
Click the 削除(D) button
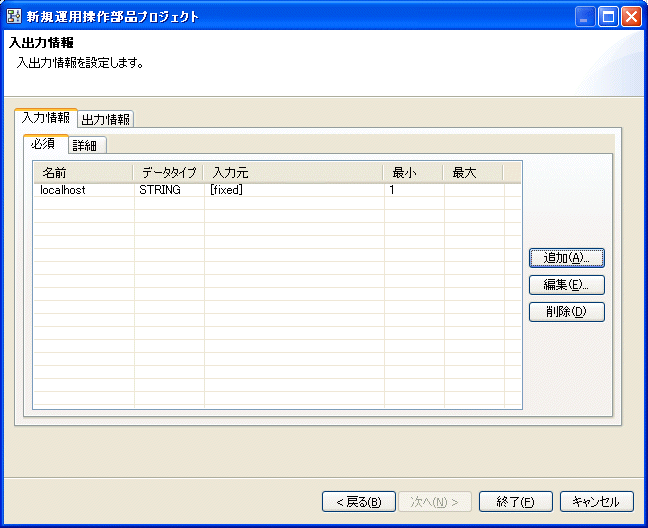pyautogui.click(x=567, y=312)
